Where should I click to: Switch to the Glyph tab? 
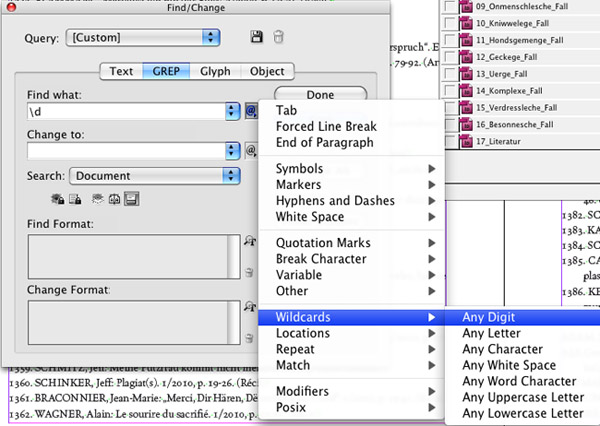213,71
